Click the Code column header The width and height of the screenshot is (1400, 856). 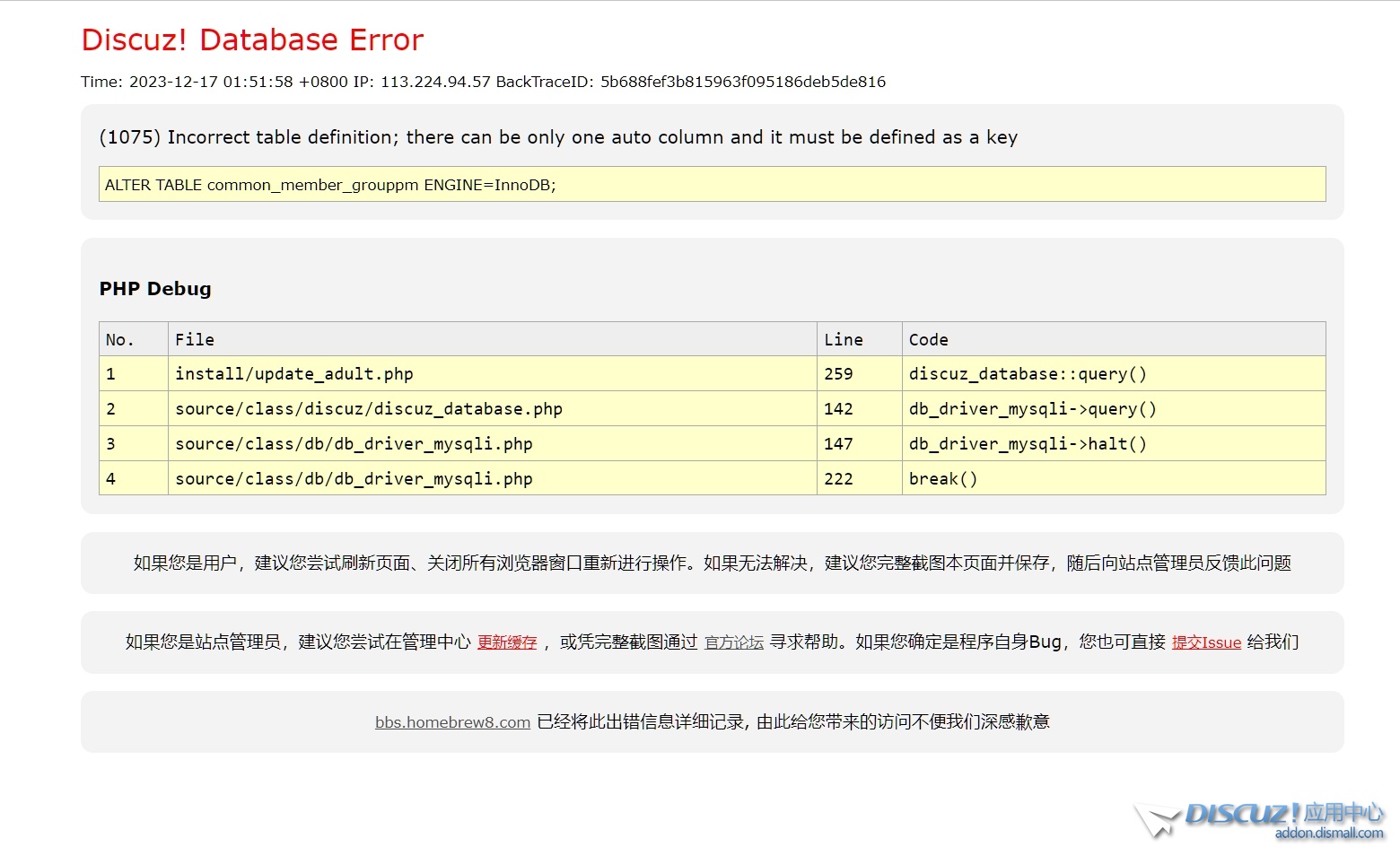coord(928,340)
